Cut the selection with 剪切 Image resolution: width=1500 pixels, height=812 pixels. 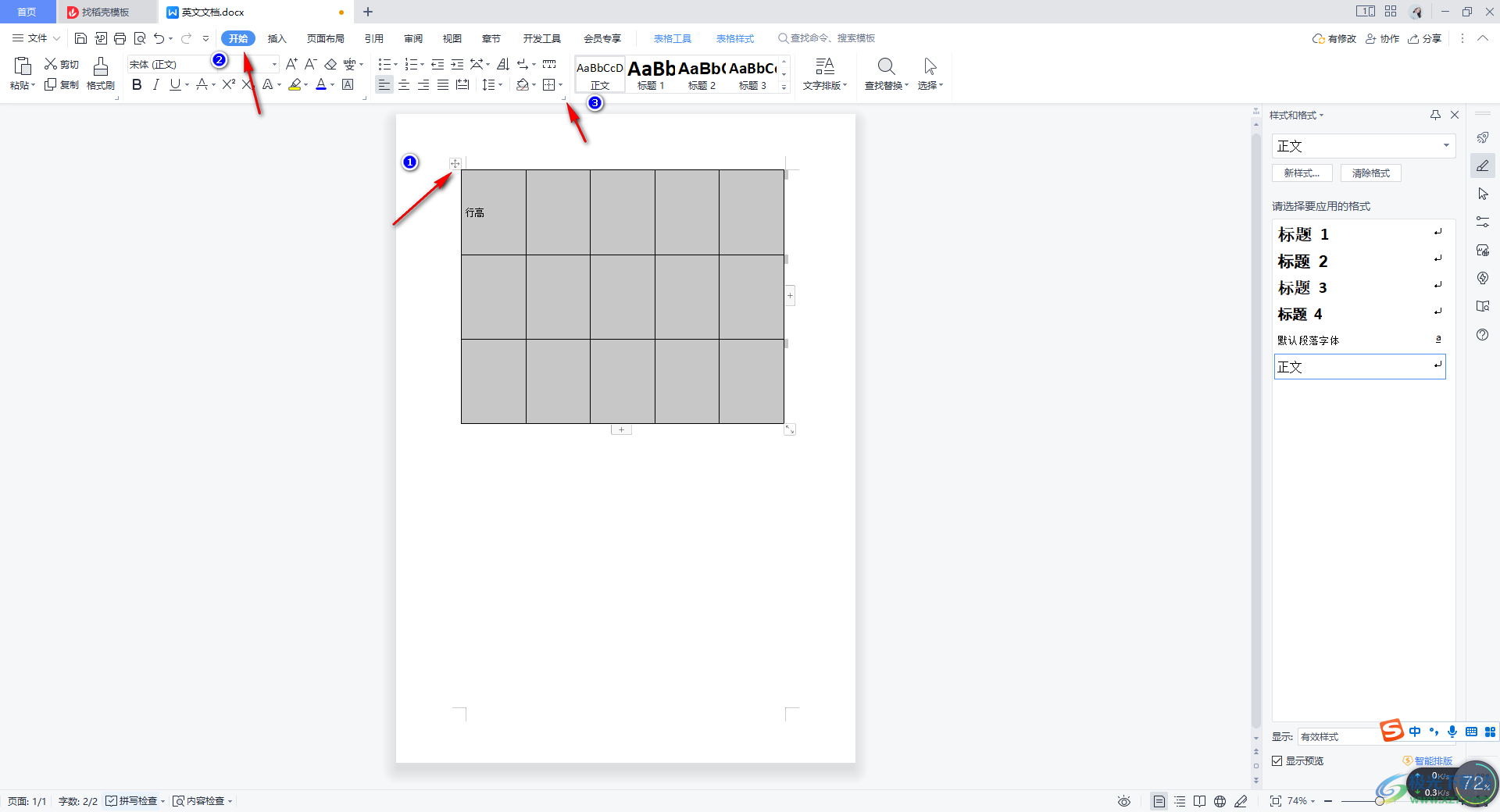(x=62, y=64)
